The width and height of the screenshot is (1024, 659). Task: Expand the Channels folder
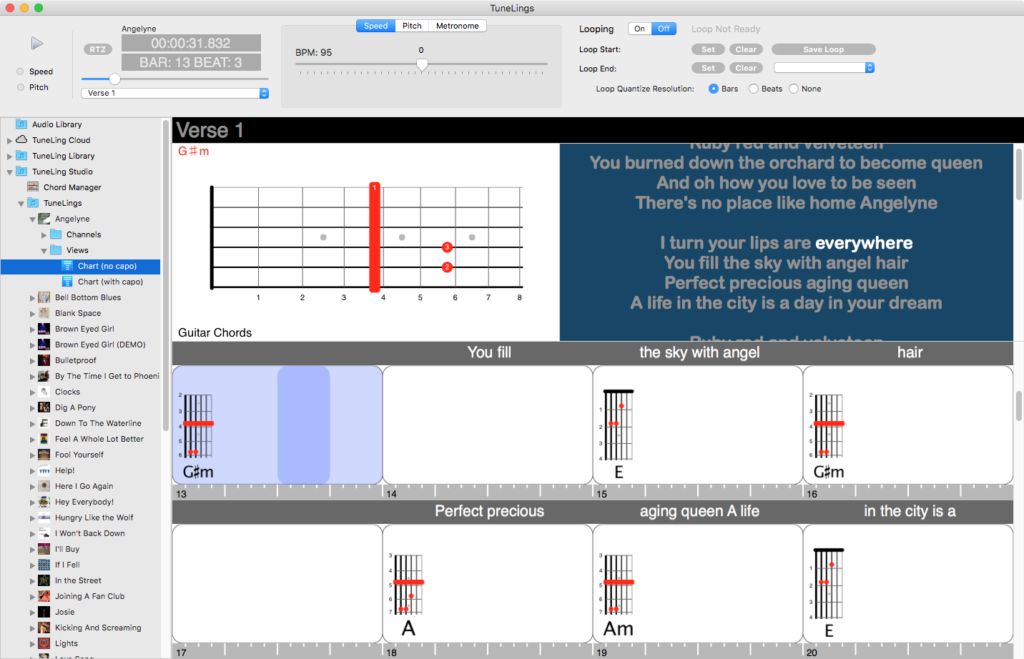pyautogui.click(x=44, y=235)
